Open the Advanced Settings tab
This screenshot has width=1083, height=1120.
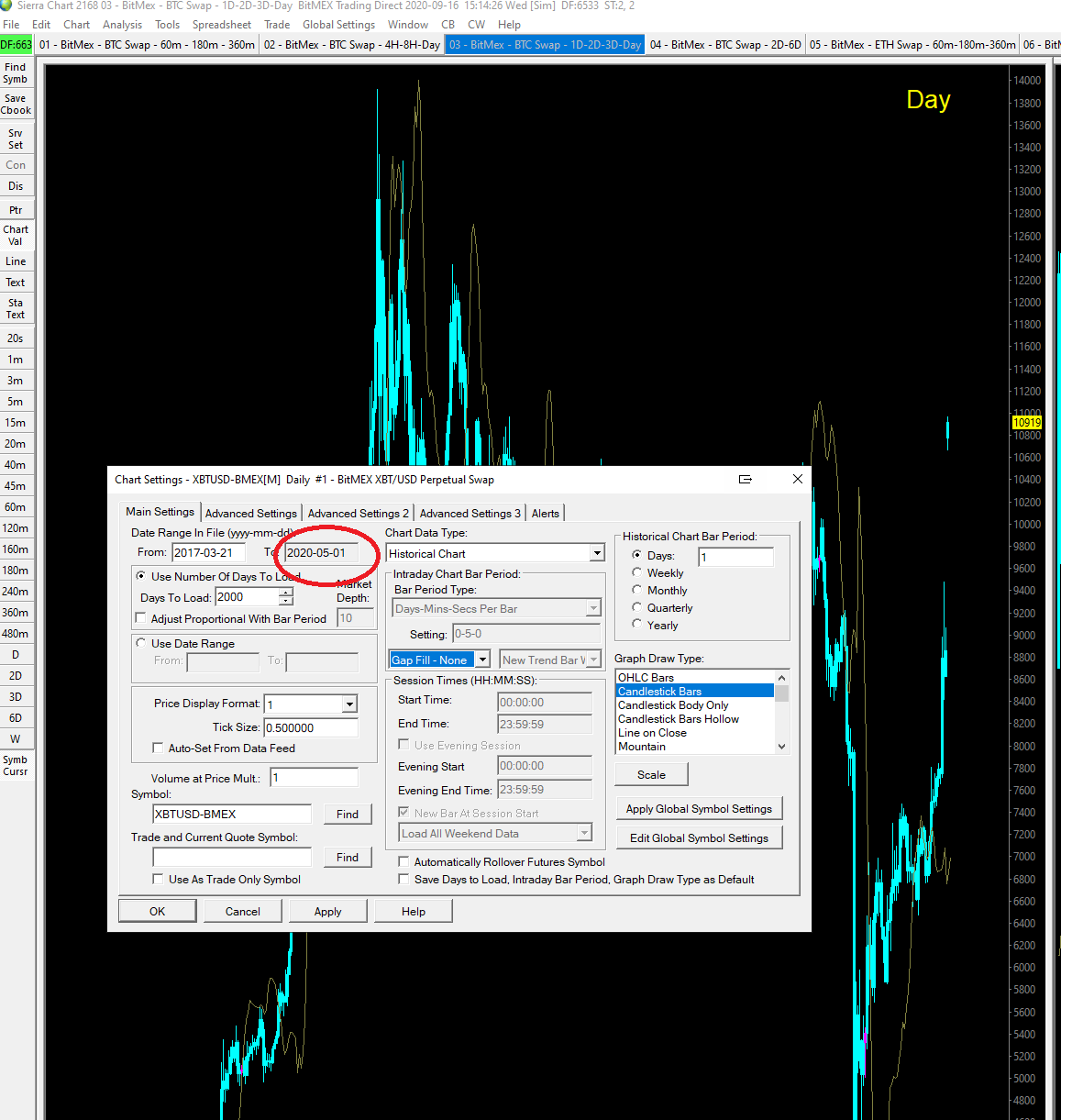point(251,513)
